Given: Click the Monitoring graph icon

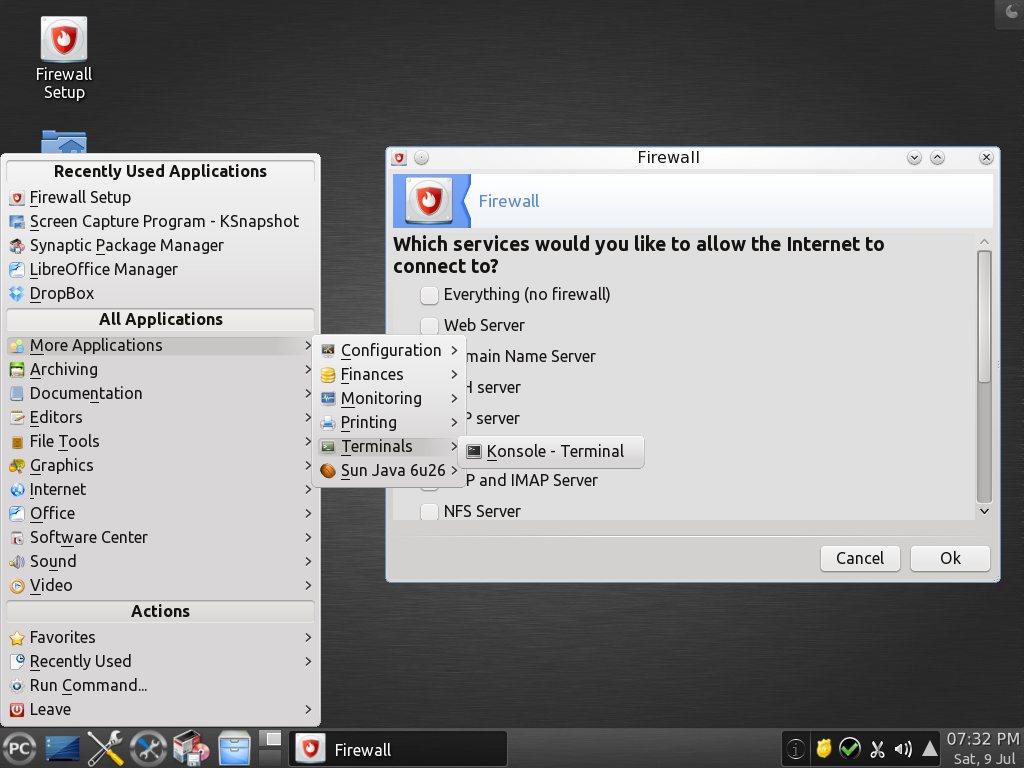Looking at the screenshot, I should point(328,398).
